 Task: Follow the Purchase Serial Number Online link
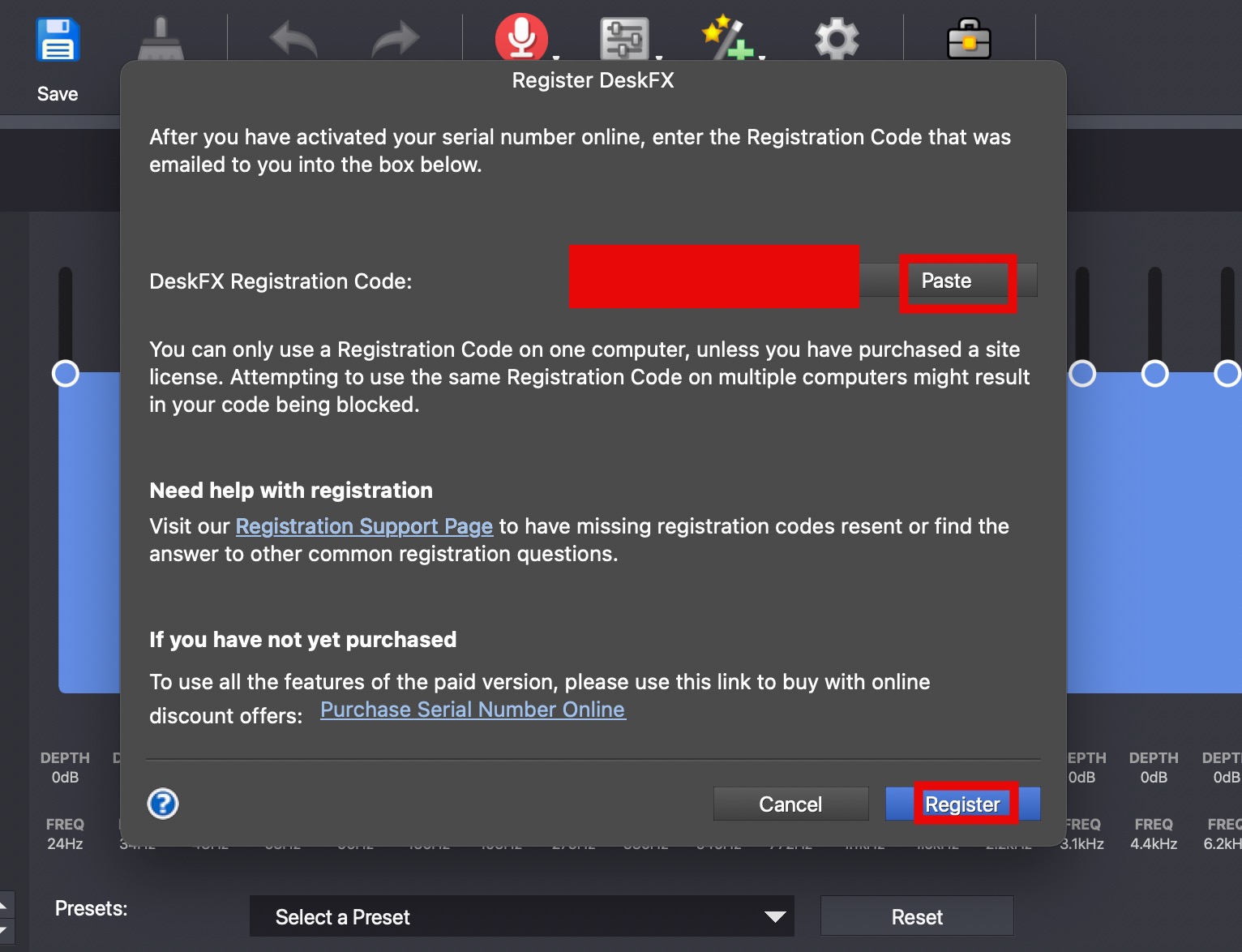pyautogui.click(x=473, y=710)
